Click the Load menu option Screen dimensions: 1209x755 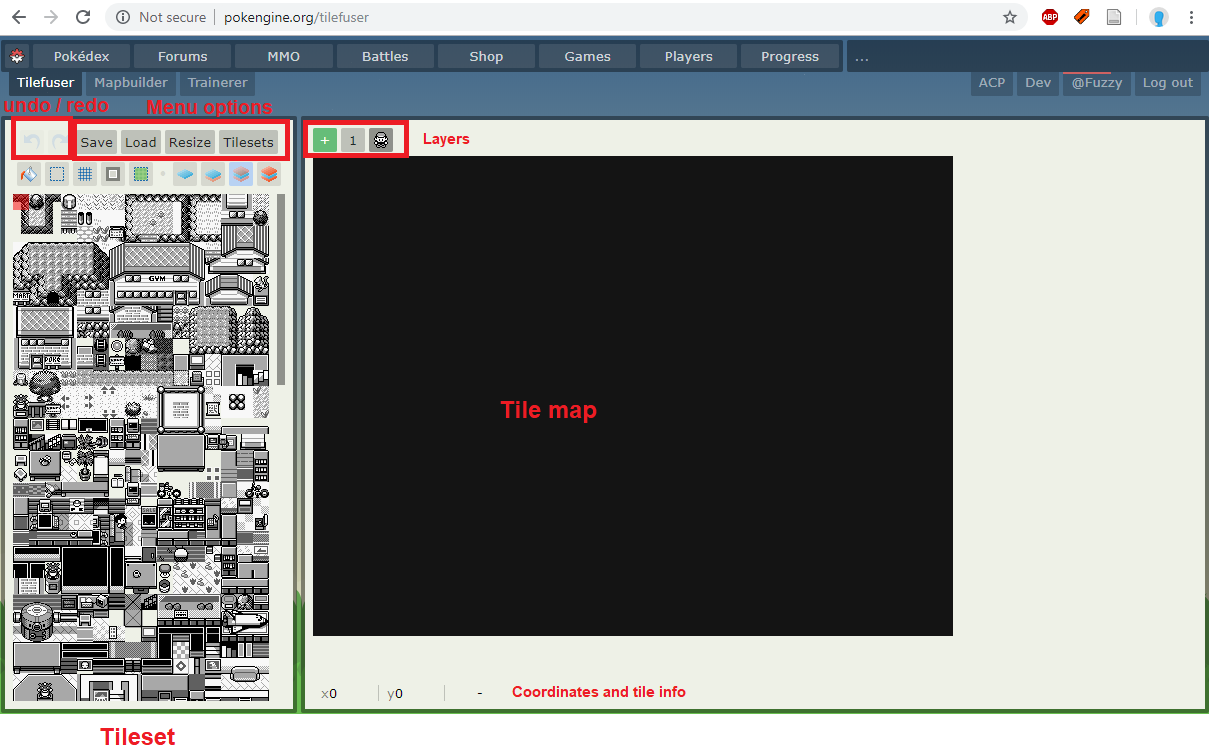(x=141, y=142)
